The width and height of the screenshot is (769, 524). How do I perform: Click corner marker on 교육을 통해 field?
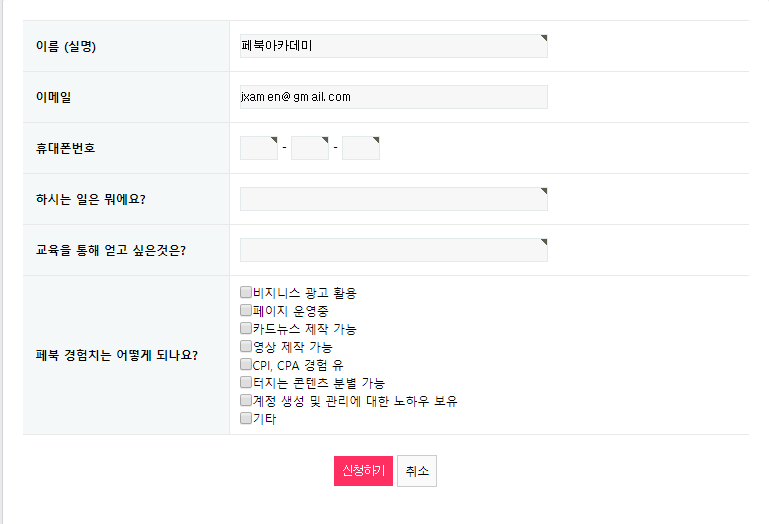point(544,242)
